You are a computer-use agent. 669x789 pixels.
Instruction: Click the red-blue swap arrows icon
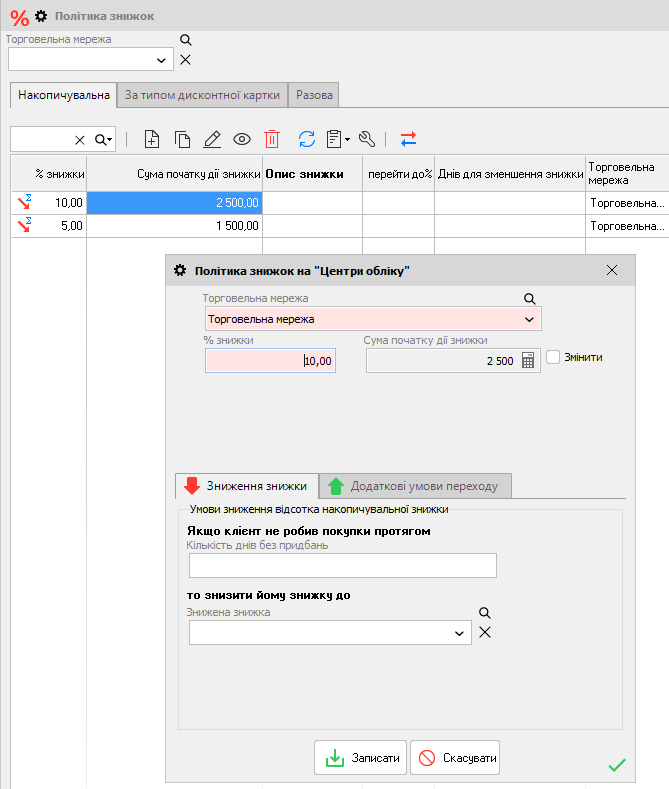(x=408, y=140)
